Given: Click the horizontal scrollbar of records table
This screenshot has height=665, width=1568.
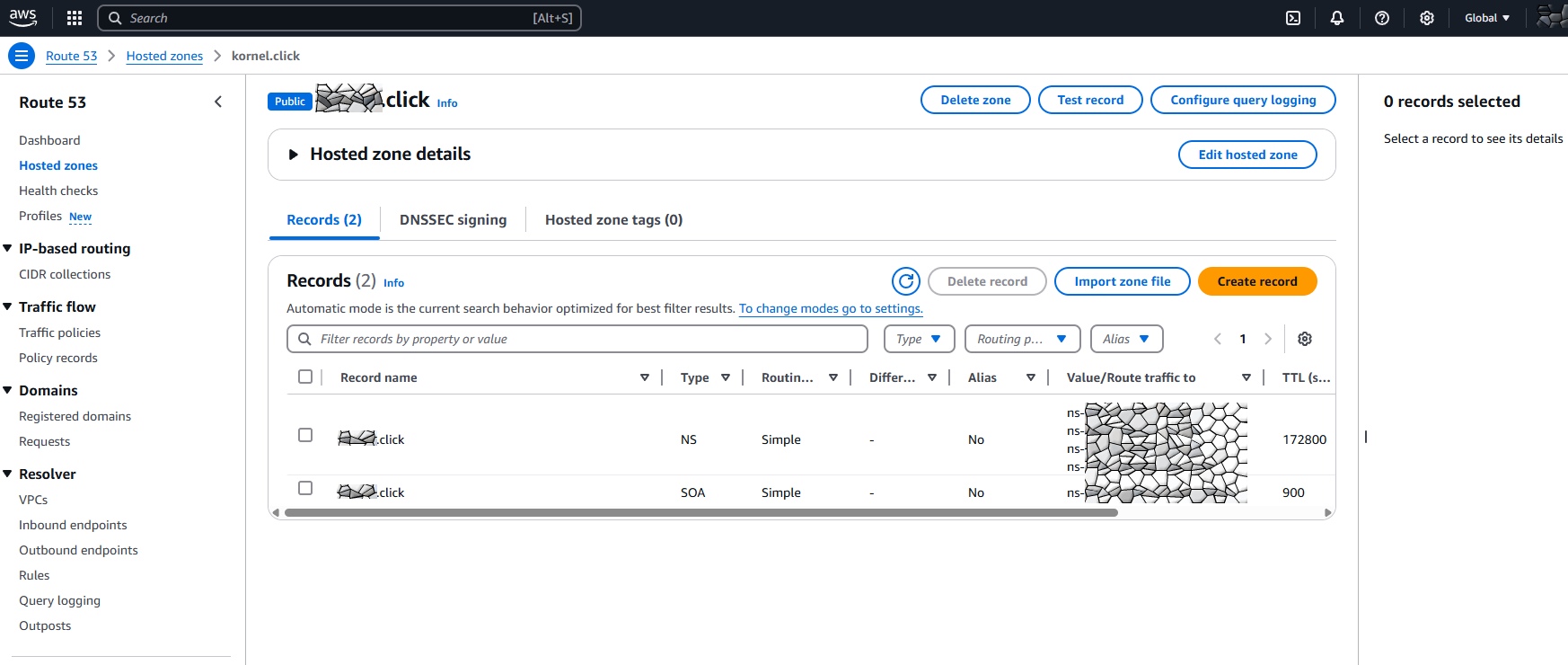Looking at the screenshot, I should point(700,513).
